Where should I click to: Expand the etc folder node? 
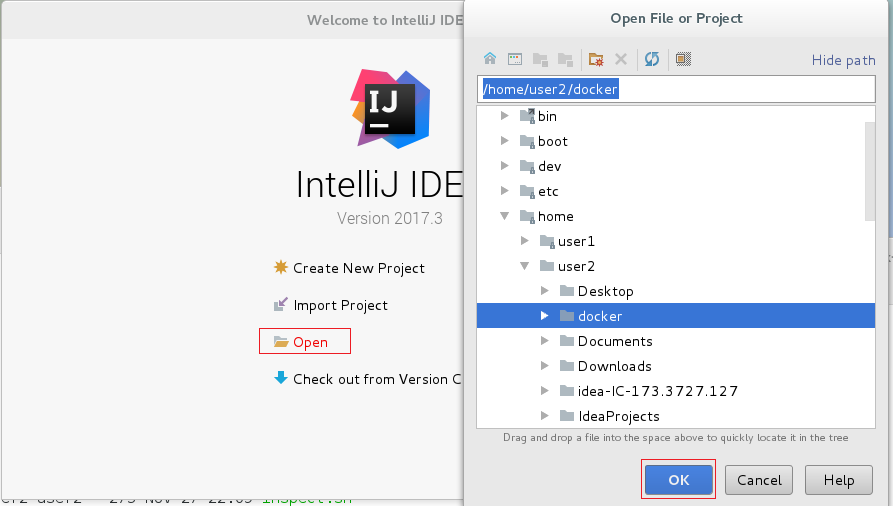tap(505, 191)
